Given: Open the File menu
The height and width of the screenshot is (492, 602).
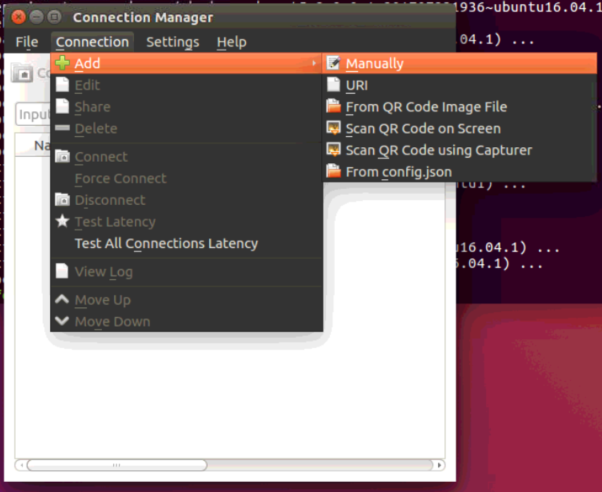Looking at the screenshot, I should pyautogui.click(x=27, y=42).
